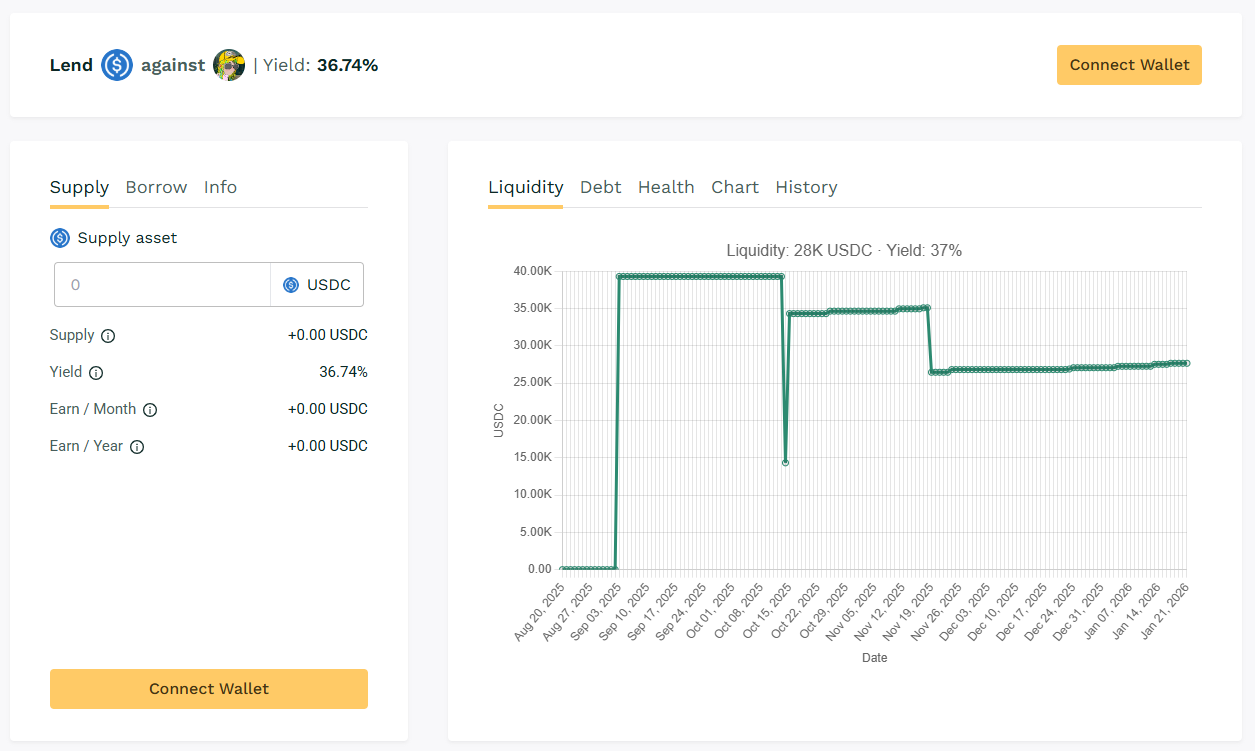The image size is (1255, 751).
Task: Click the supply amount input field
Action: [x=162, y=285]
